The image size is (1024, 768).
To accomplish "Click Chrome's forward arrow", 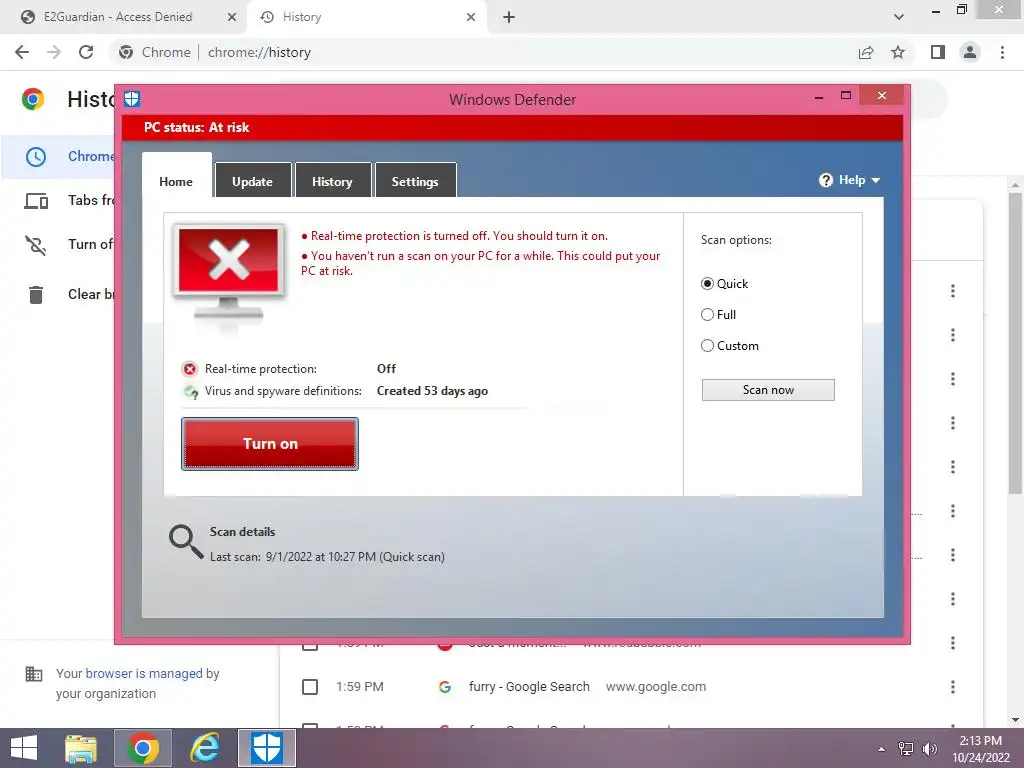I will pyautogui.click(x=54, y=52).
